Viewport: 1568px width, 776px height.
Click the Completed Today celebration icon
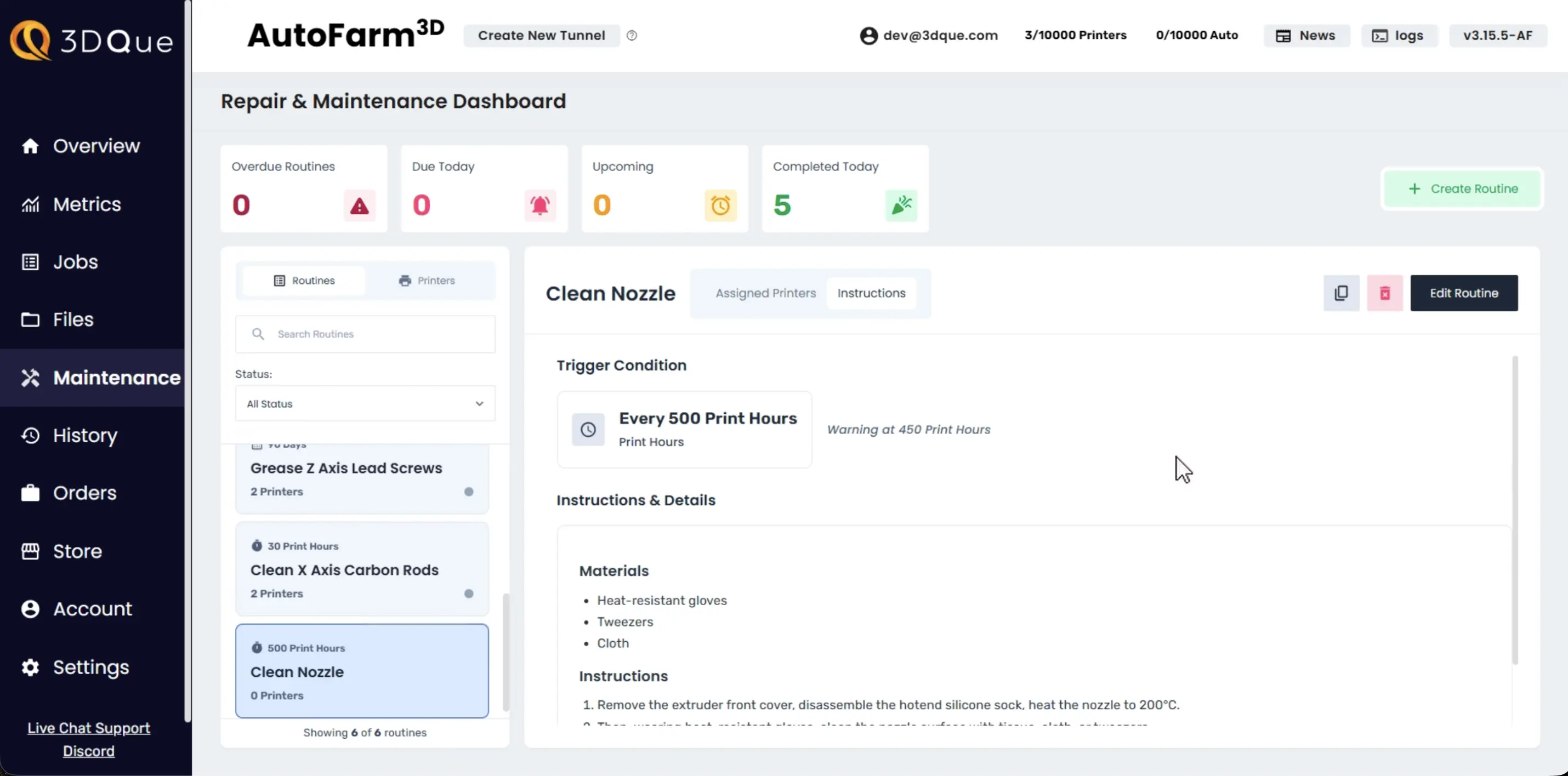tap(901, 206)
